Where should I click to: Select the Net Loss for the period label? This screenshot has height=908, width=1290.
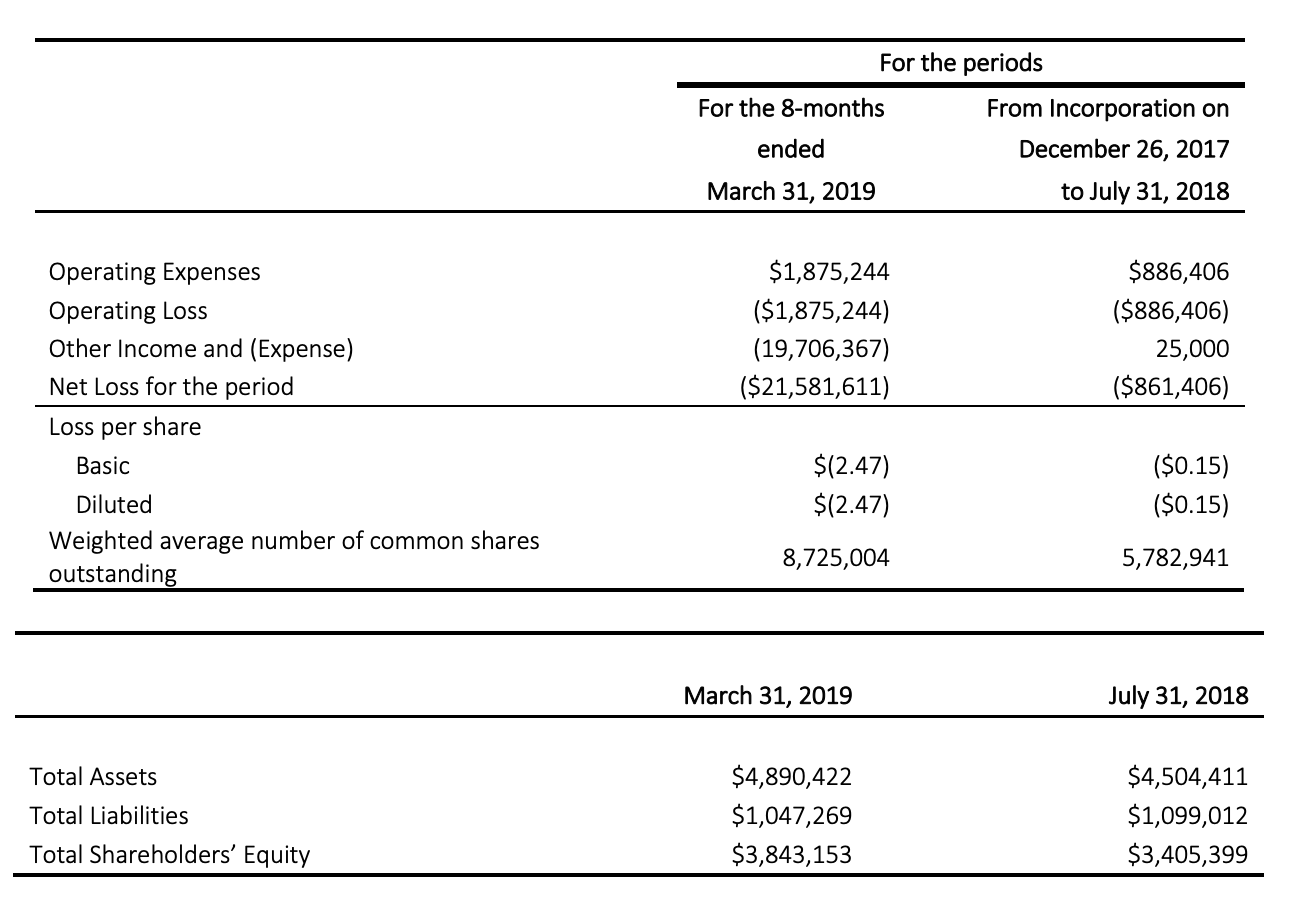click(171, 387)
